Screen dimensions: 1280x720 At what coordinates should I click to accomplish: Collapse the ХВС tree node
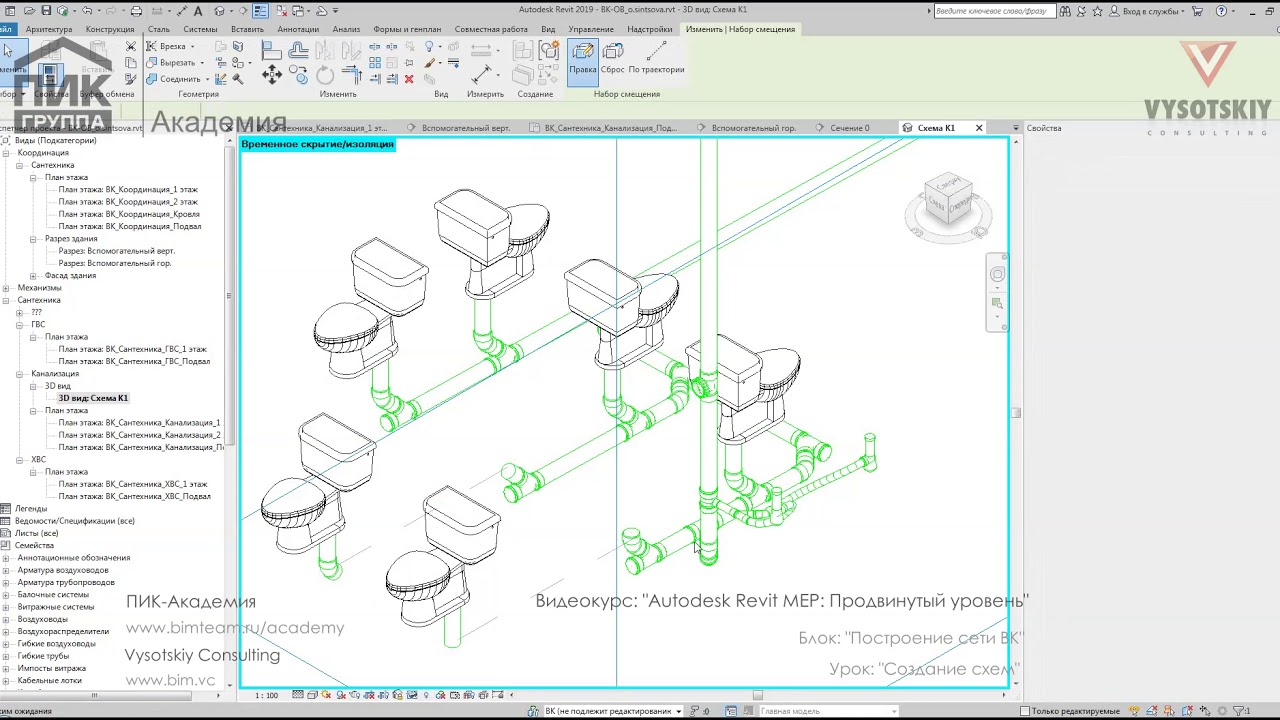tap(19, 460)
